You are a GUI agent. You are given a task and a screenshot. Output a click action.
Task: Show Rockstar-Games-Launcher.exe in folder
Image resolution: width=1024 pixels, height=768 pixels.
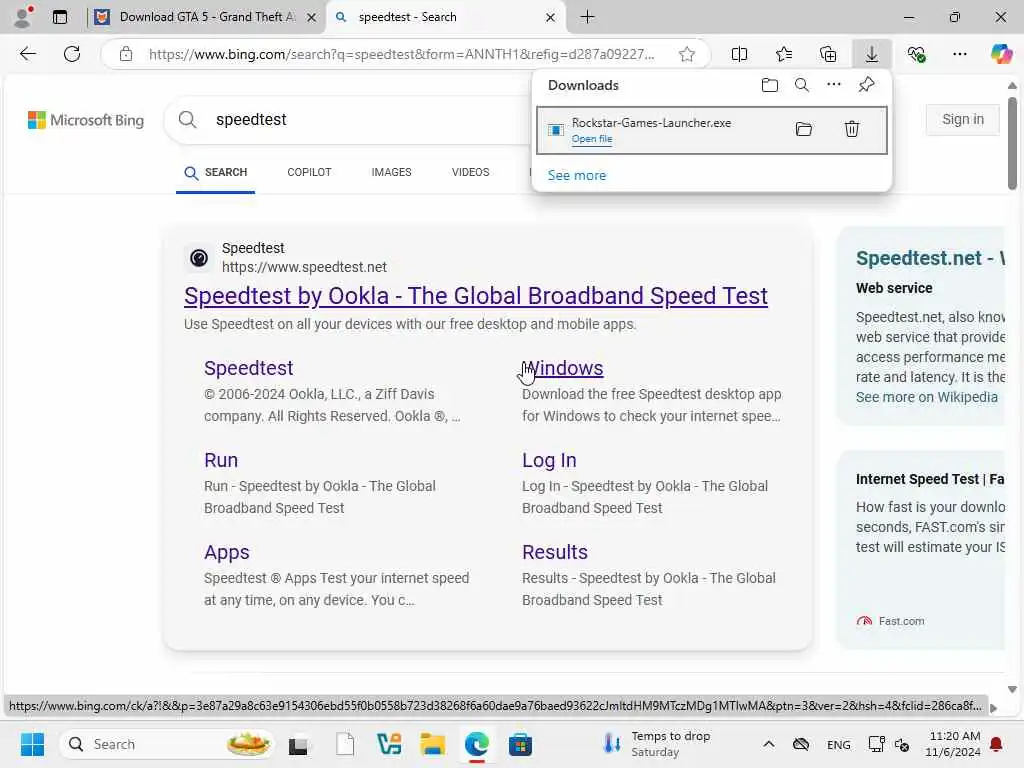[x=804, y=129]
